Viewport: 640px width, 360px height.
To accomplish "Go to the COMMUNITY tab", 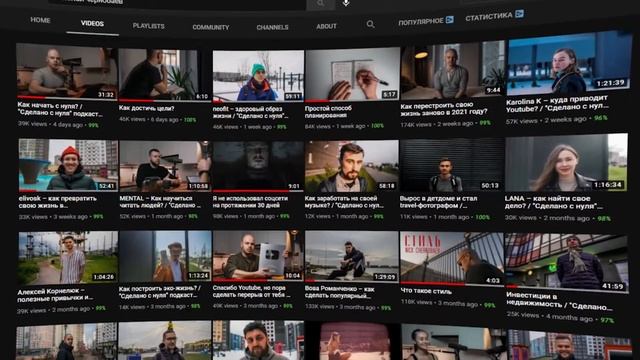I will point(211,27).
